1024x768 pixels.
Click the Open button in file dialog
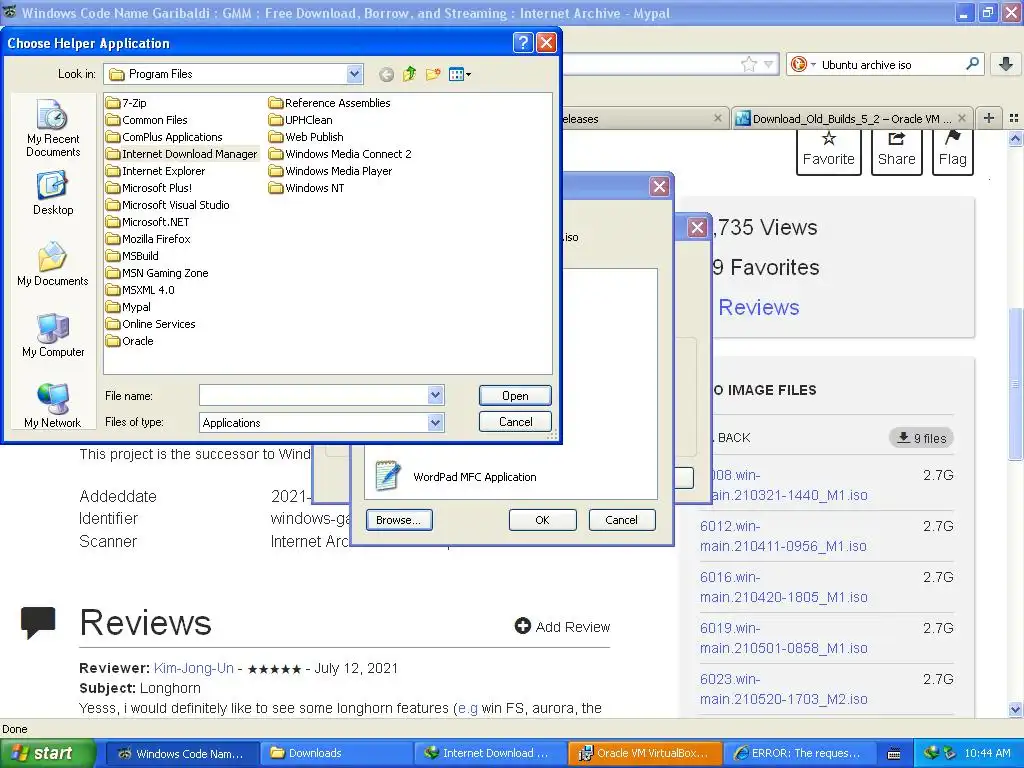click(x=515, y=396)
